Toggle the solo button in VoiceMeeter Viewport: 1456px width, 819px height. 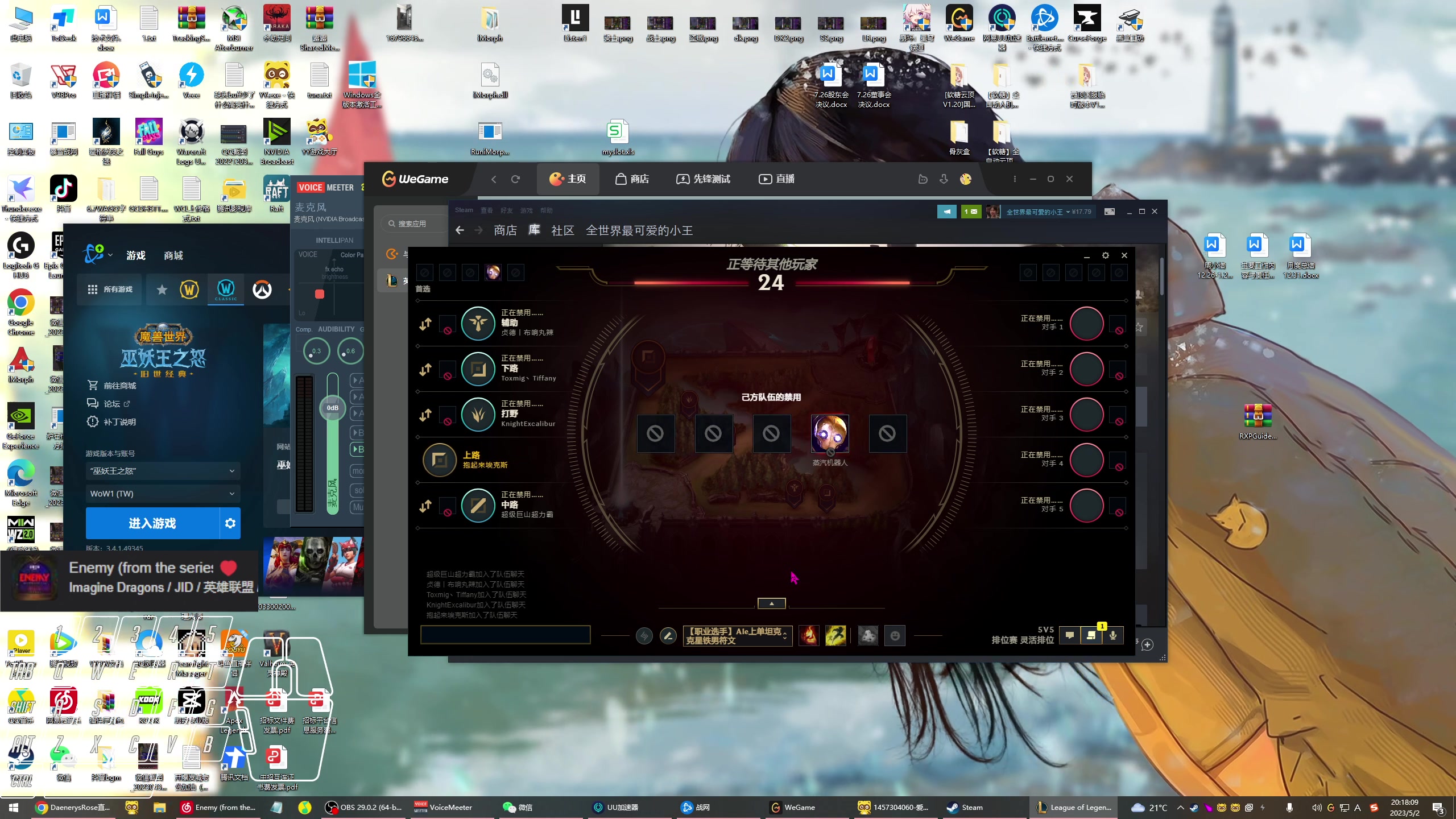(358, 490)
